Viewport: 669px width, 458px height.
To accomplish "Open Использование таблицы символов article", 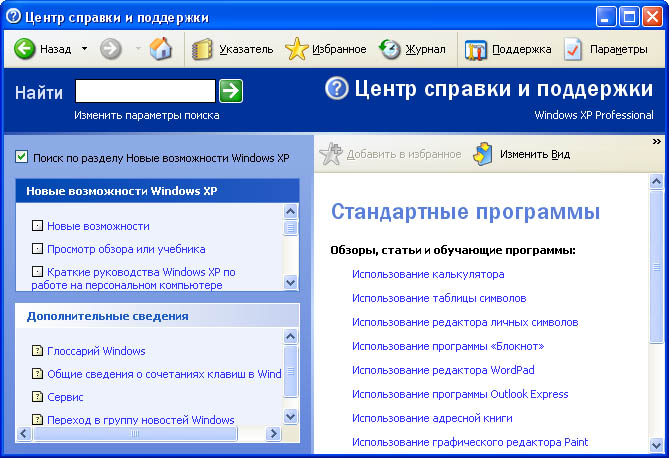I will pos(439,298).
